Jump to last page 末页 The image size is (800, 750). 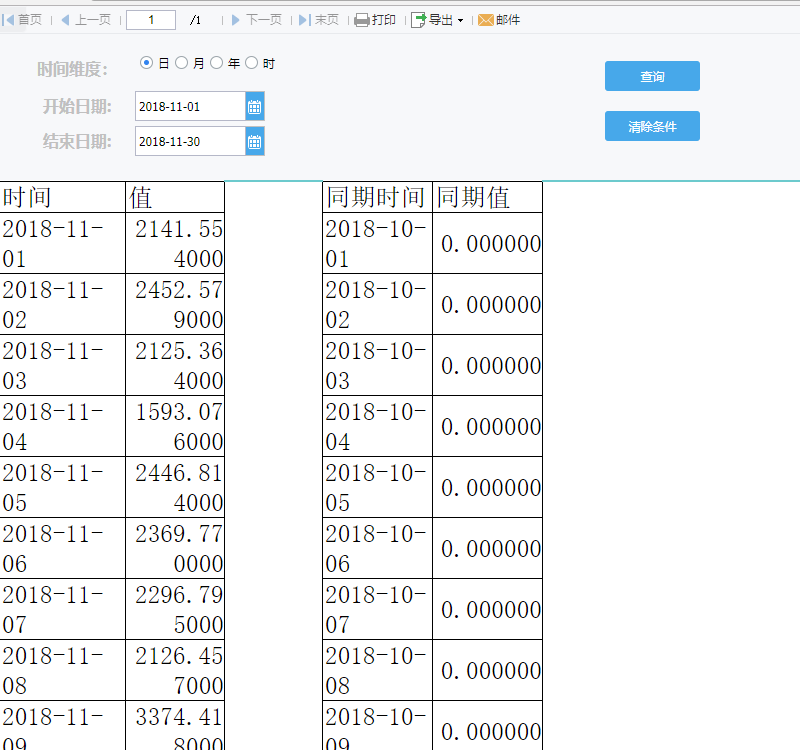pos(319,20)
